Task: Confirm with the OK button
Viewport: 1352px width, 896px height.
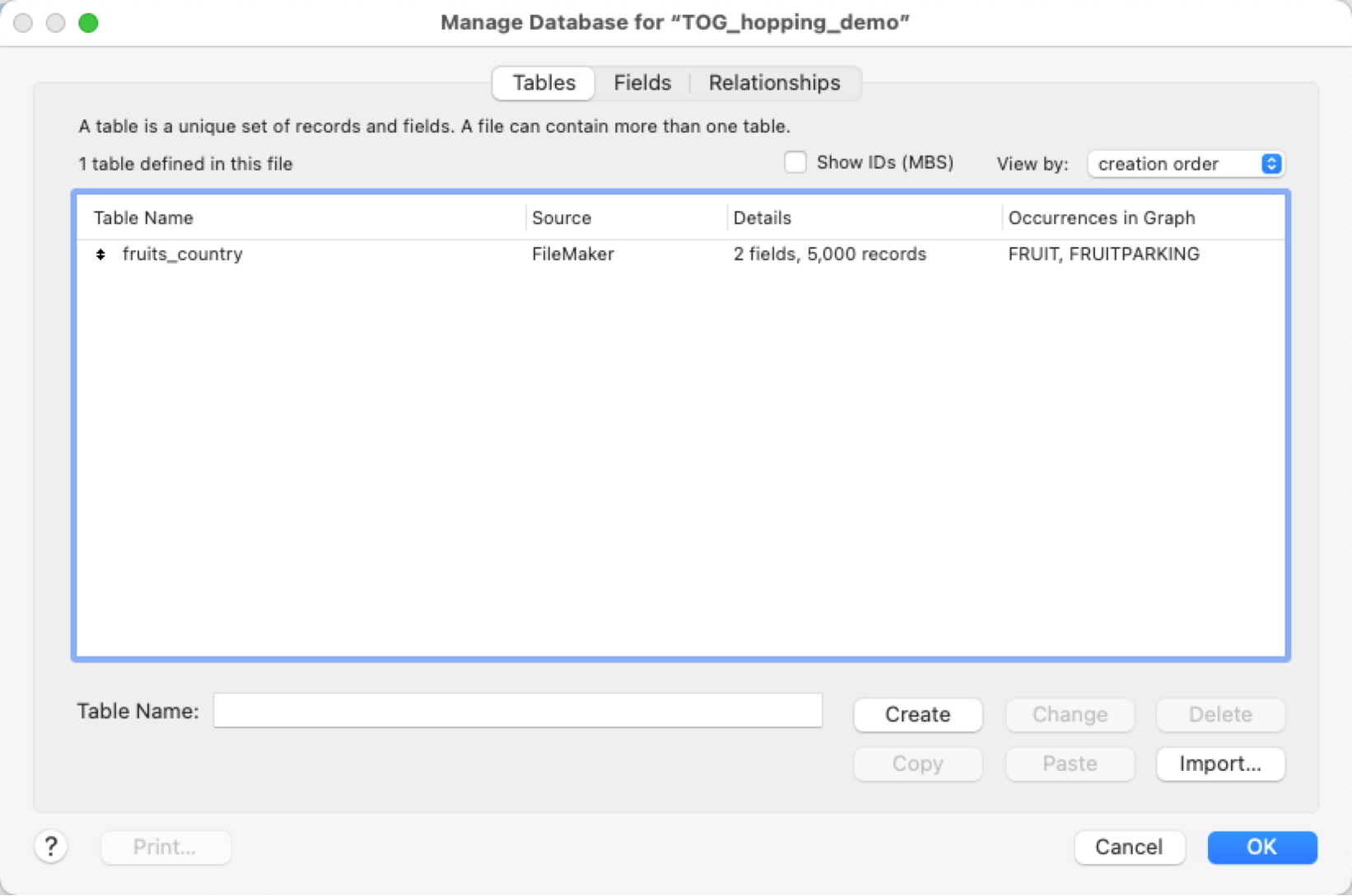Action: [1261, 847]
